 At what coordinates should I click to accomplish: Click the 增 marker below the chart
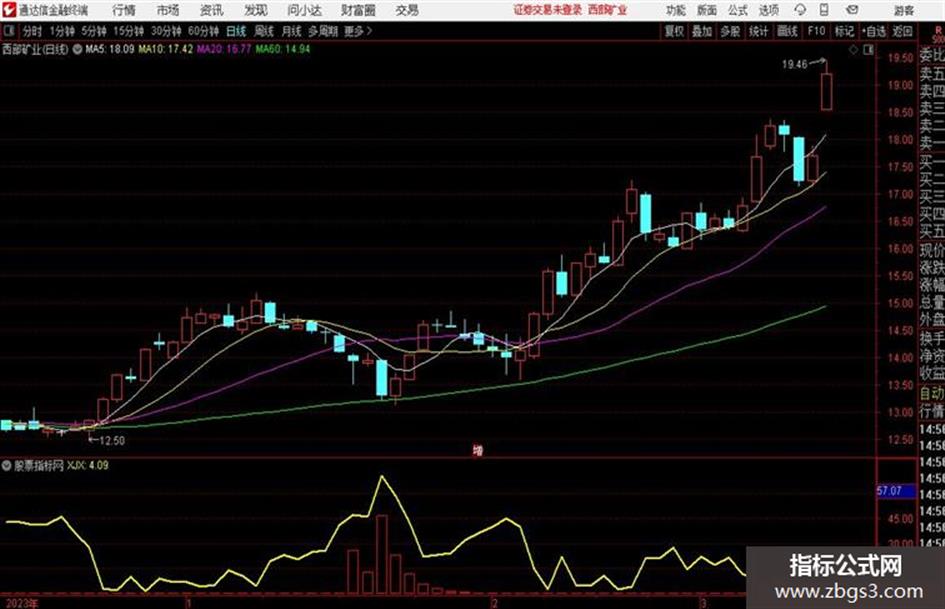click(478, 450)
